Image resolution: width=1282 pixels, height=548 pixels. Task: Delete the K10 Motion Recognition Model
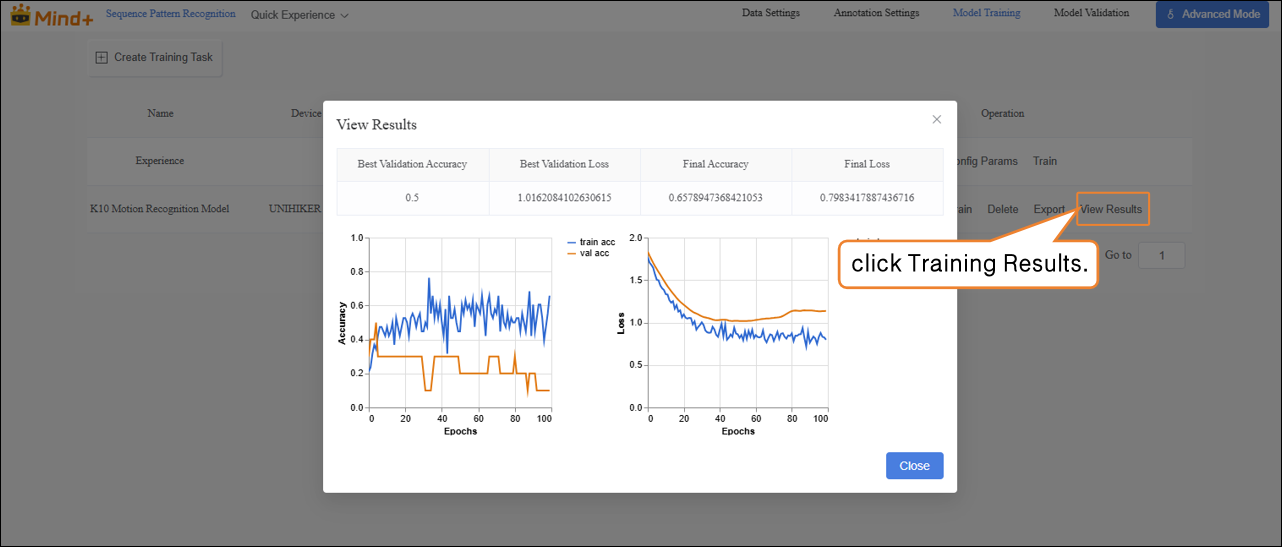click(x=1002, y=209)
